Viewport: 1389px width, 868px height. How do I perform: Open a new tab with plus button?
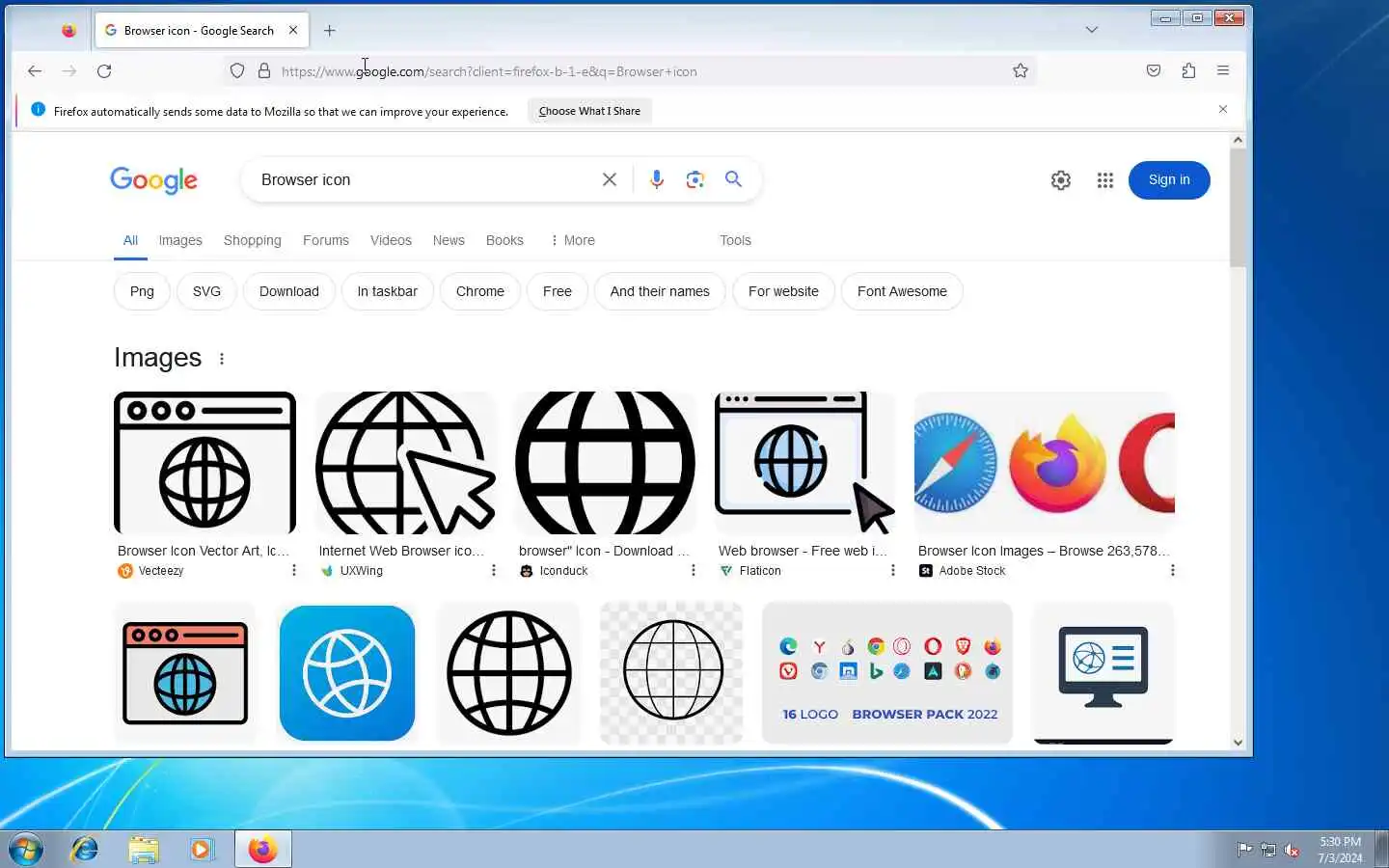point(330,30)
